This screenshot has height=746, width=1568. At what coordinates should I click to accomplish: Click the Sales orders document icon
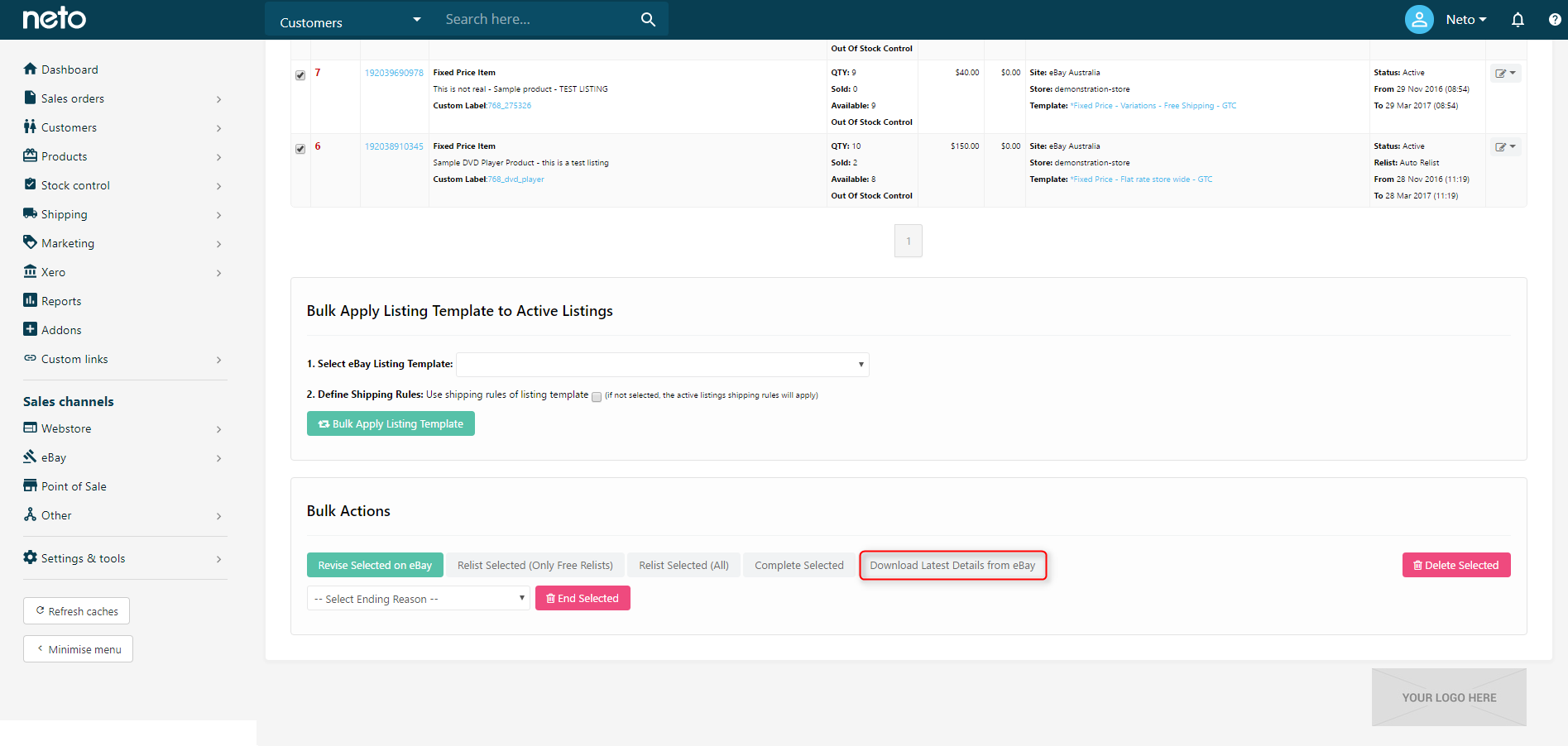(31, 98)
